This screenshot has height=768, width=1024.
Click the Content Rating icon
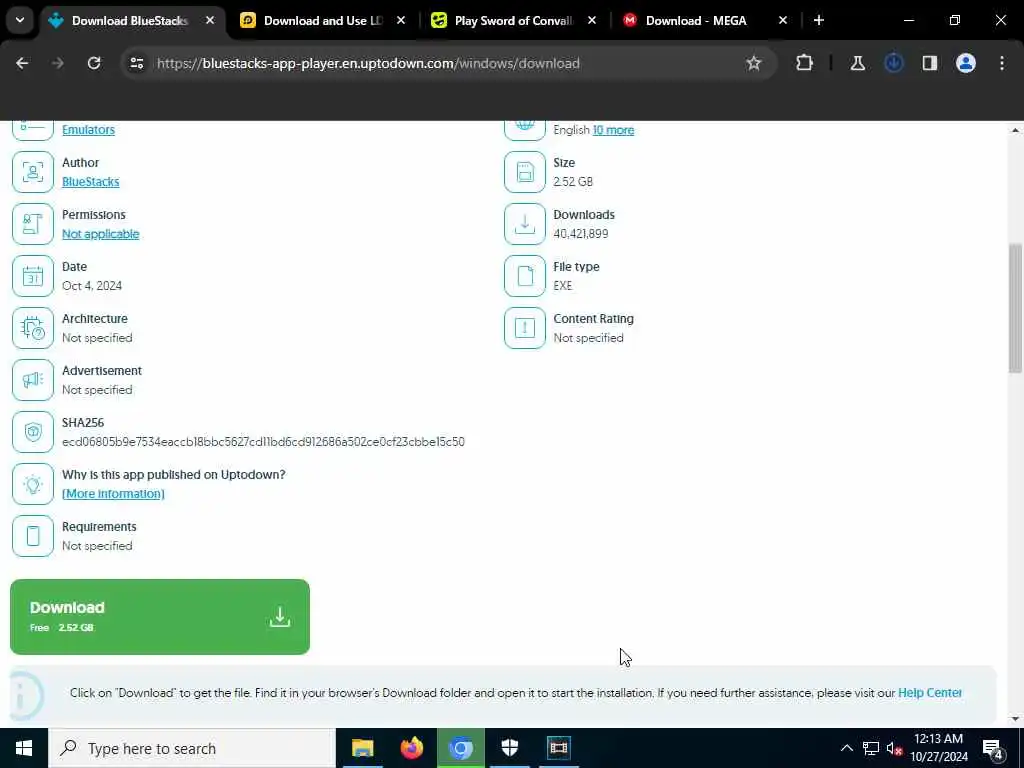point(524,328)
